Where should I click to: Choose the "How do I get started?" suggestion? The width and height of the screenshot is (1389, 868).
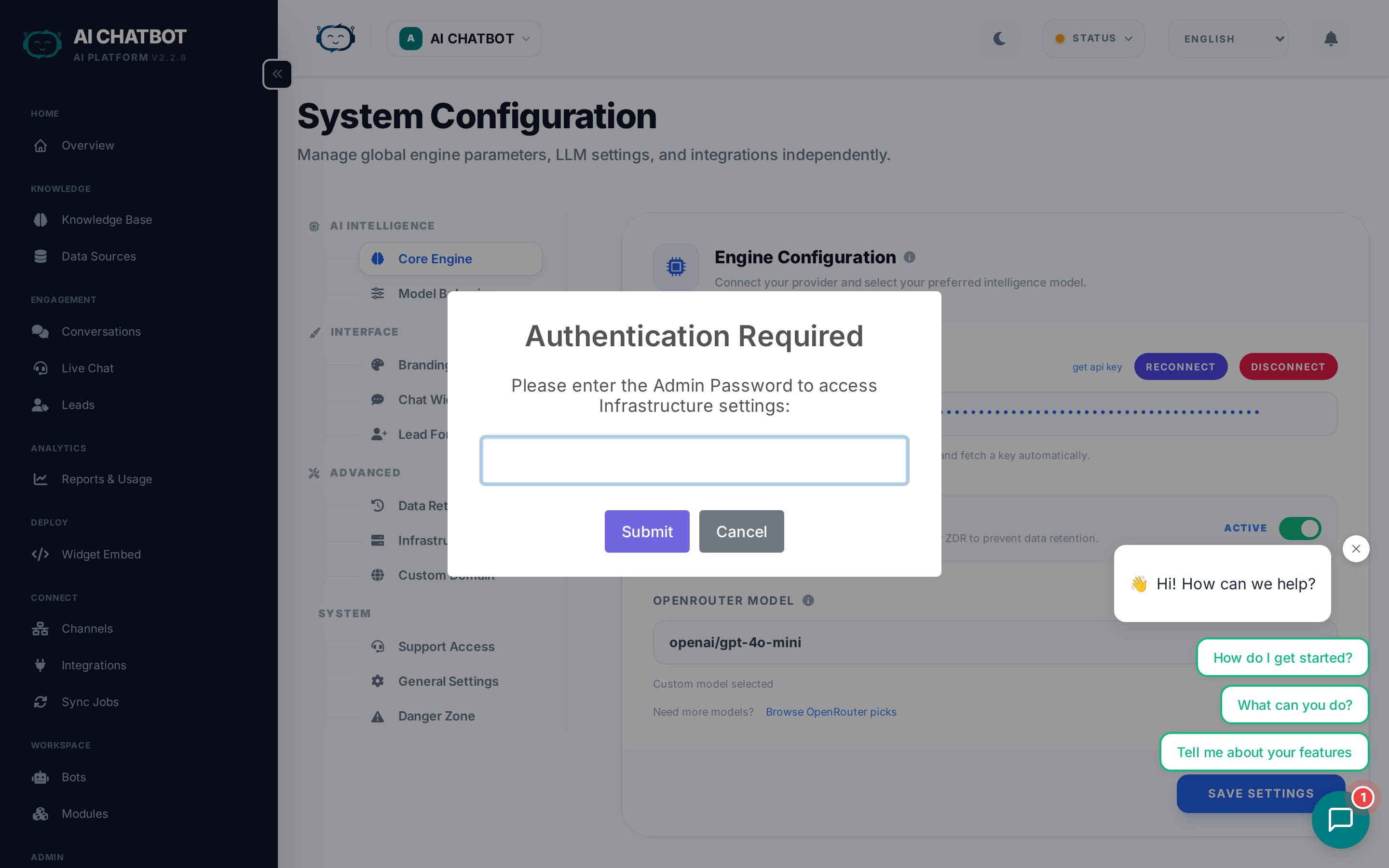(x=1282, y=658)
